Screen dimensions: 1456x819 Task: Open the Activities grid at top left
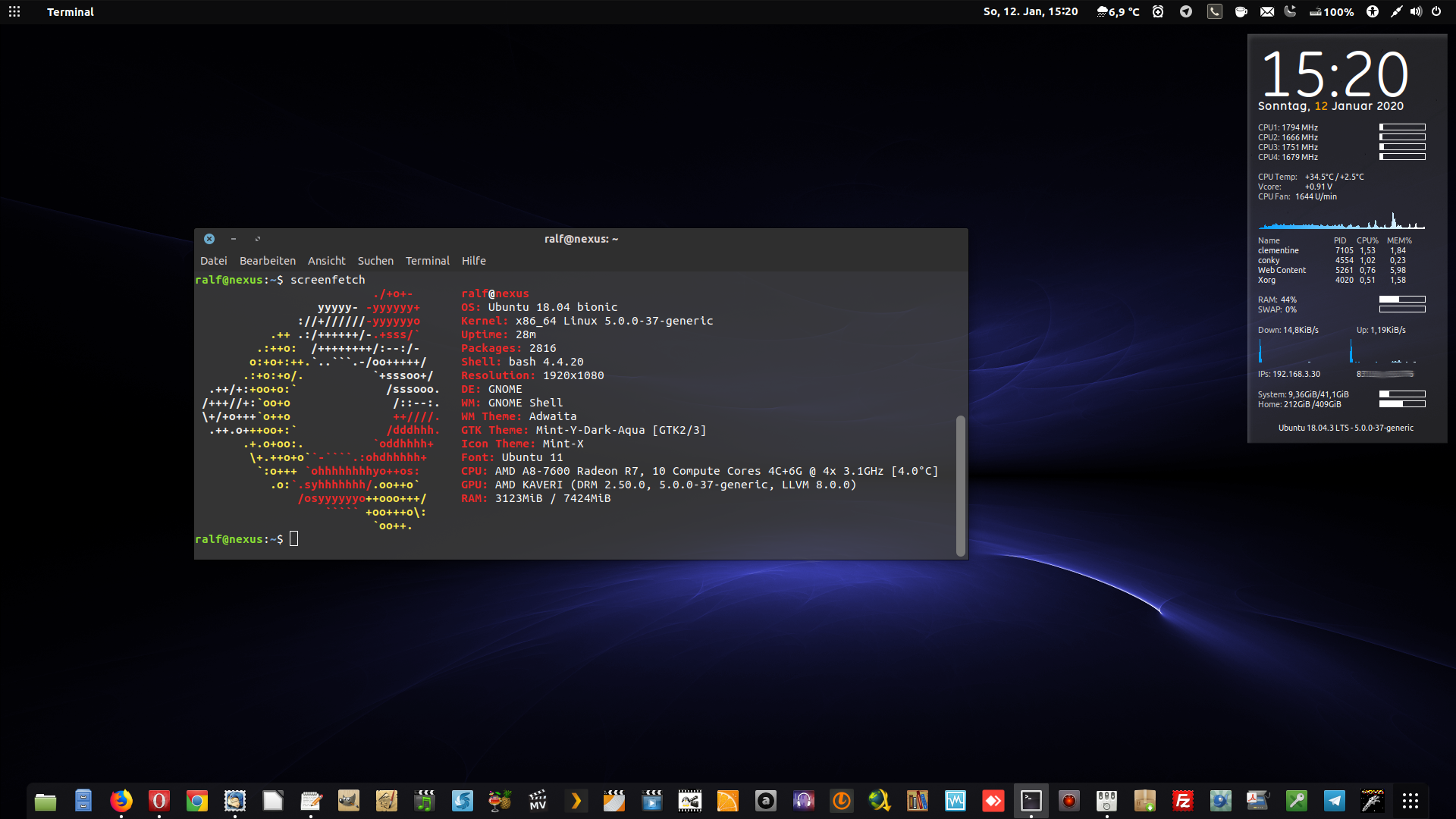(14, 11)
